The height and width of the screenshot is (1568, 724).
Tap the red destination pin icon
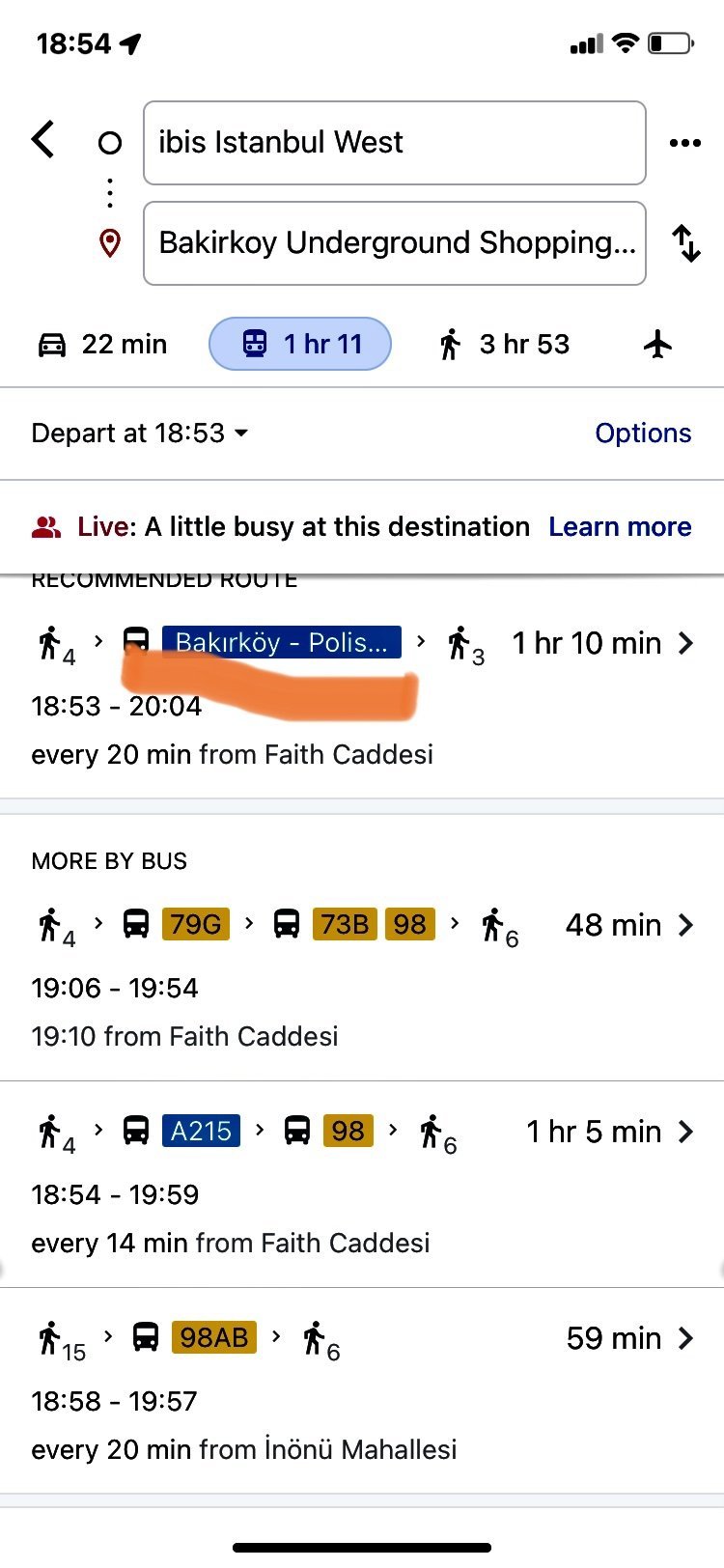pos(110,243)
